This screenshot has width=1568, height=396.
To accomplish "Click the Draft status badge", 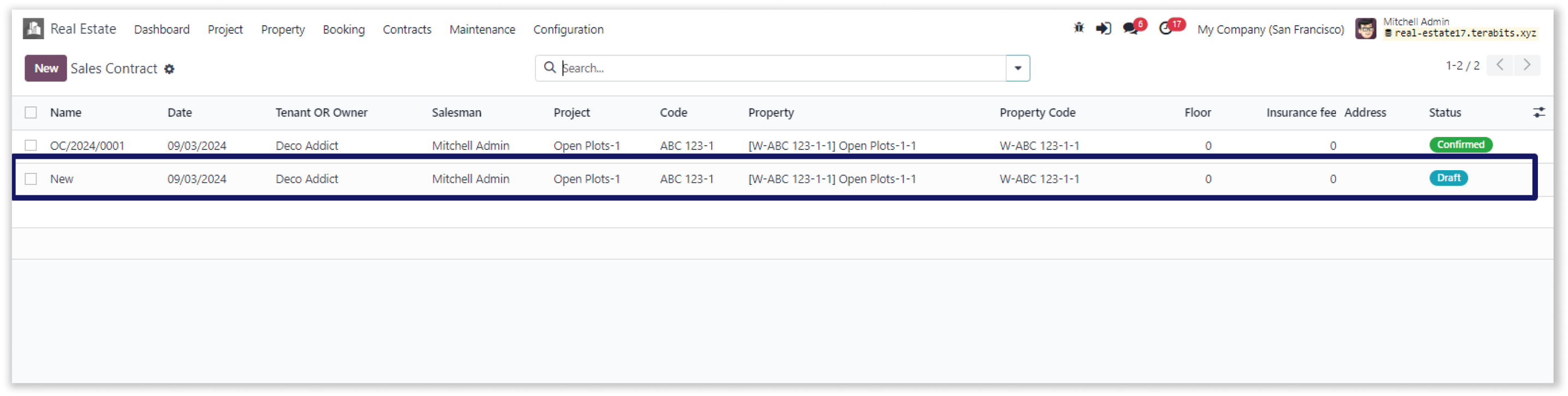I will pos(1448,178).
